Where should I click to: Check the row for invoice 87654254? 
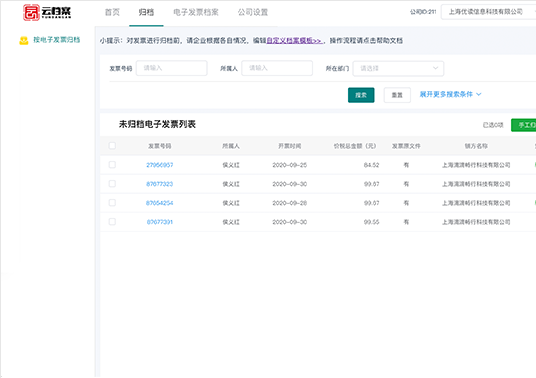point(112,203)
